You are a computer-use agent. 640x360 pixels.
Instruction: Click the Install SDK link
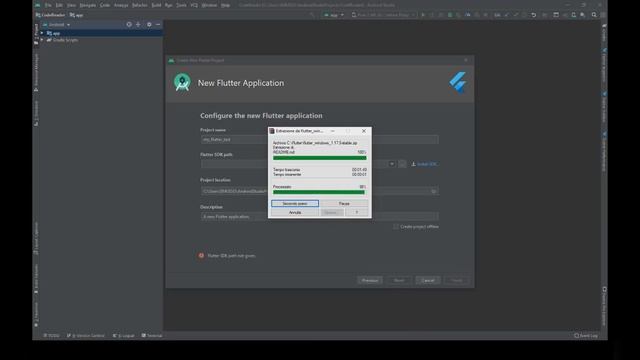click(x=424, y=164)
